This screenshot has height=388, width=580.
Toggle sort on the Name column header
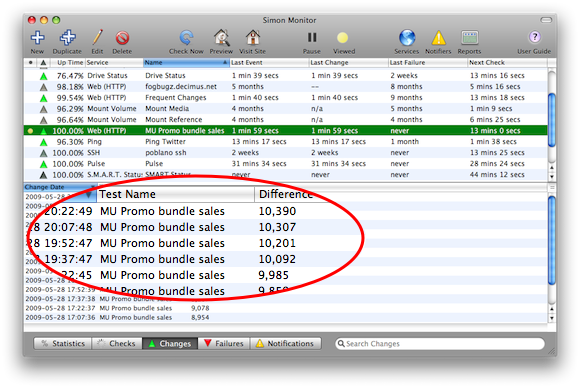point(186,63)
